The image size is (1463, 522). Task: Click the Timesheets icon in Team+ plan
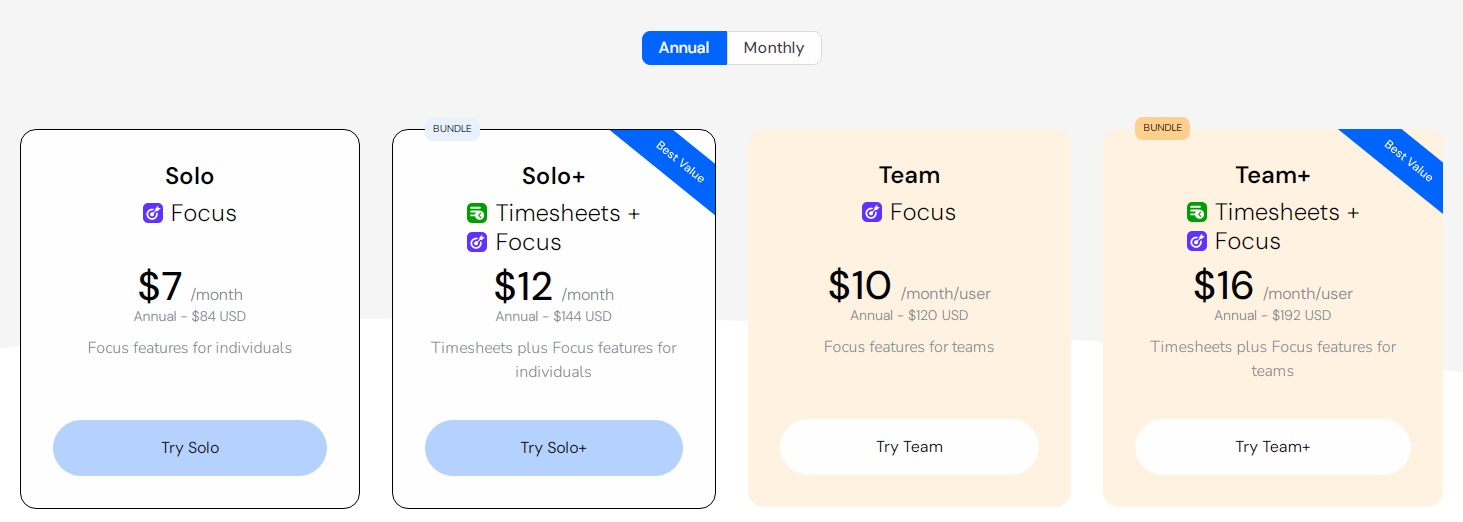pos(1197,212)
